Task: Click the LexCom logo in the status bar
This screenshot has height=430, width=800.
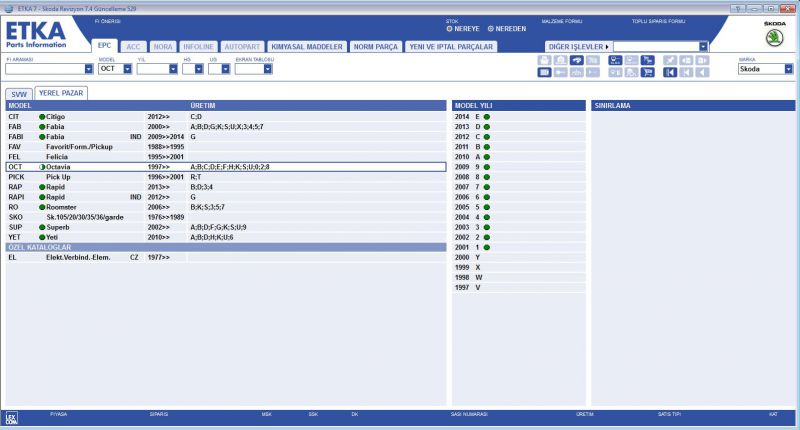Action: [11, 418]
